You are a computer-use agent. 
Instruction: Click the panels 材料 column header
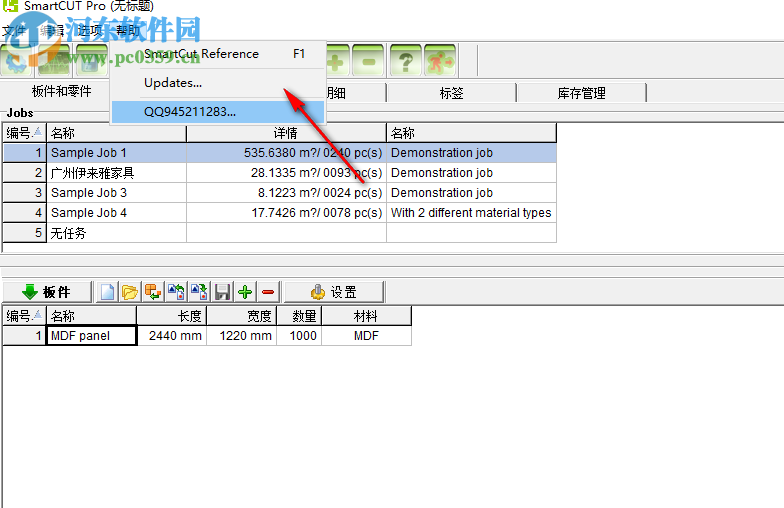pos(366,316)
